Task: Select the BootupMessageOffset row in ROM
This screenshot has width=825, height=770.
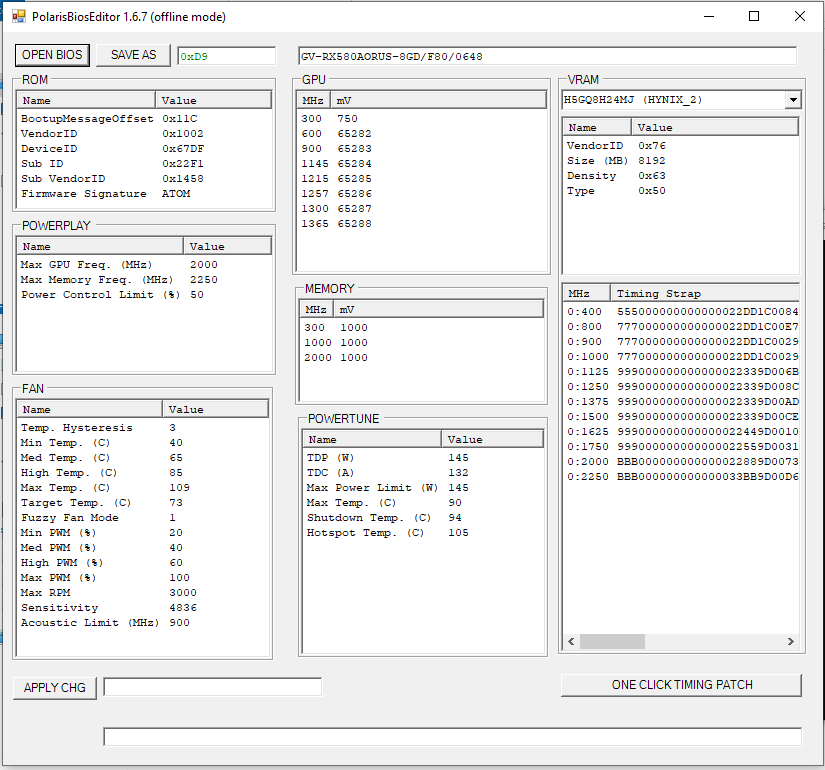Action: pos(145,118)
